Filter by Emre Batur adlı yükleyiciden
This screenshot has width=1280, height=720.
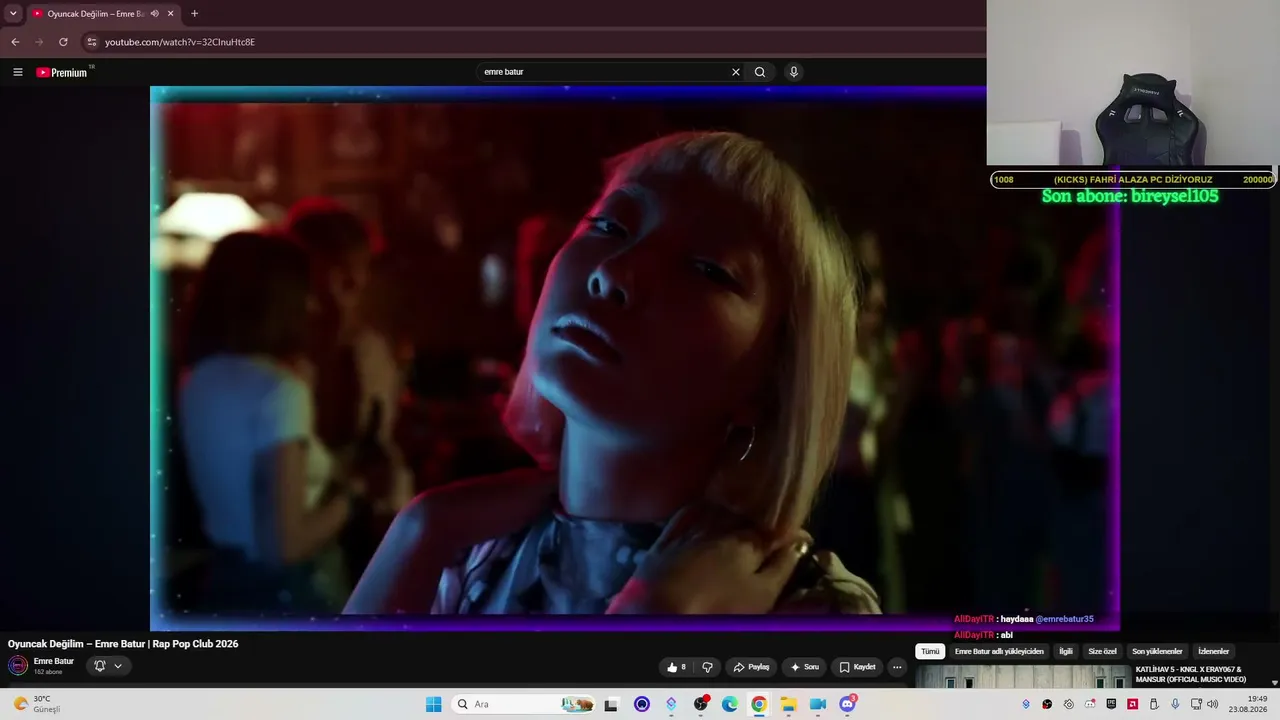click(999, 651)
